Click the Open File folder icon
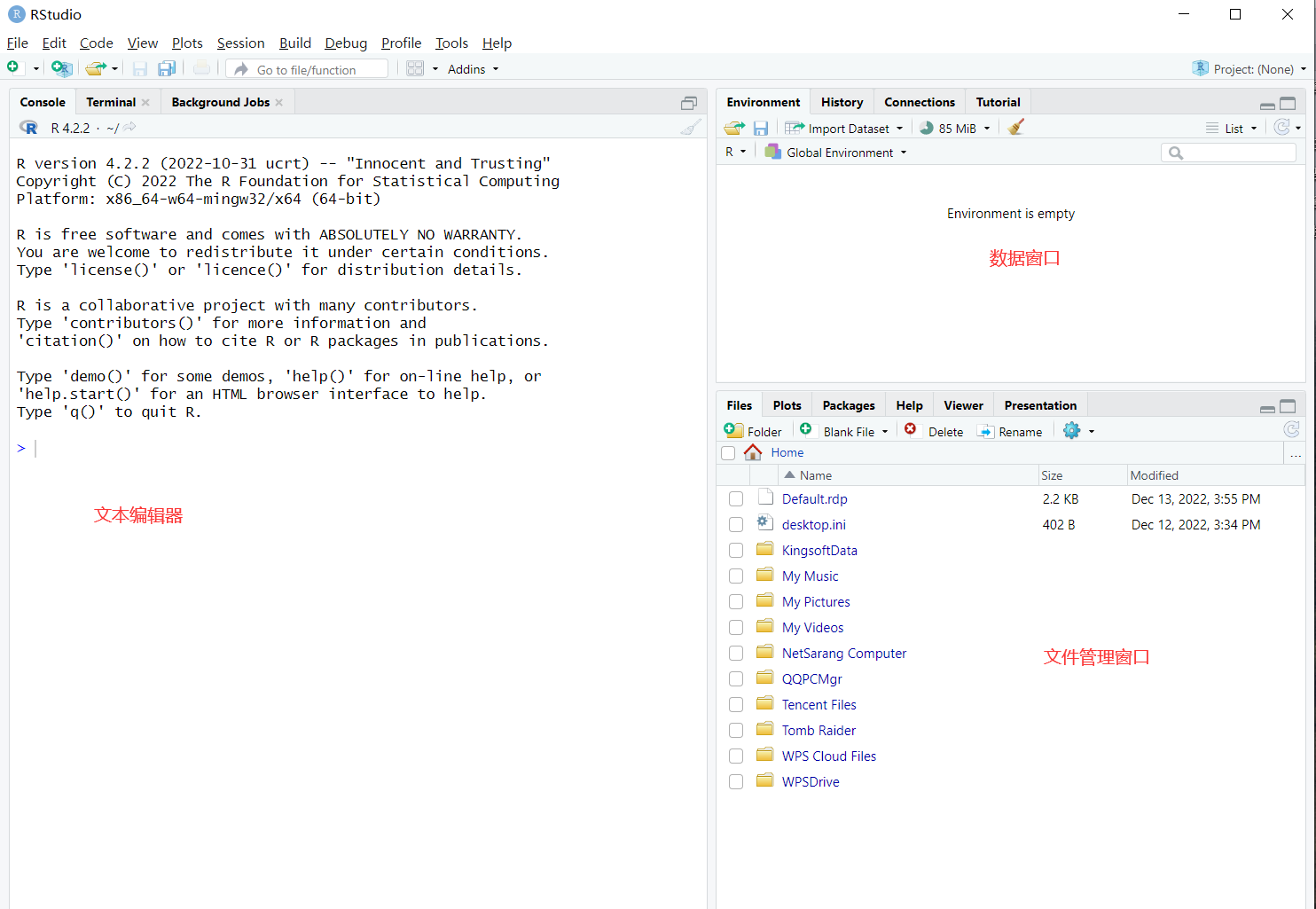This screenshot has width=1316, height=909. (96, 68)
